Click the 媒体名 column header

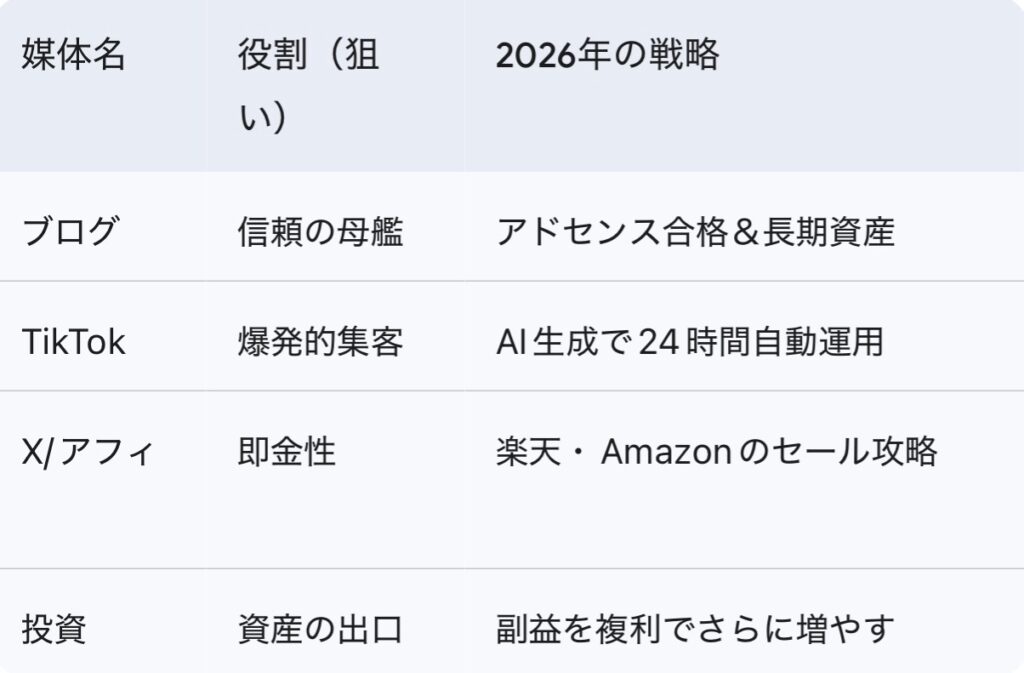point(74,56)
